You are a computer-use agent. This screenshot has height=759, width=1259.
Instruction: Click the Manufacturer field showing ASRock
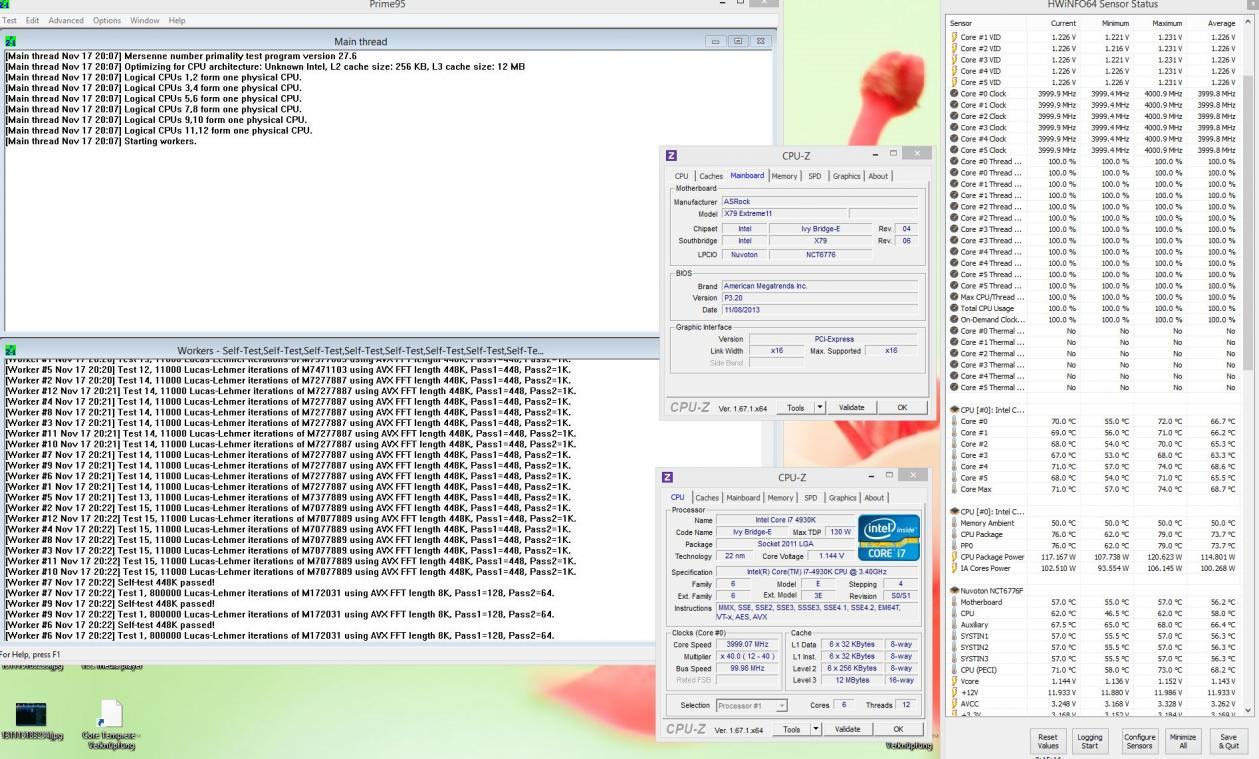coord(819,201)
